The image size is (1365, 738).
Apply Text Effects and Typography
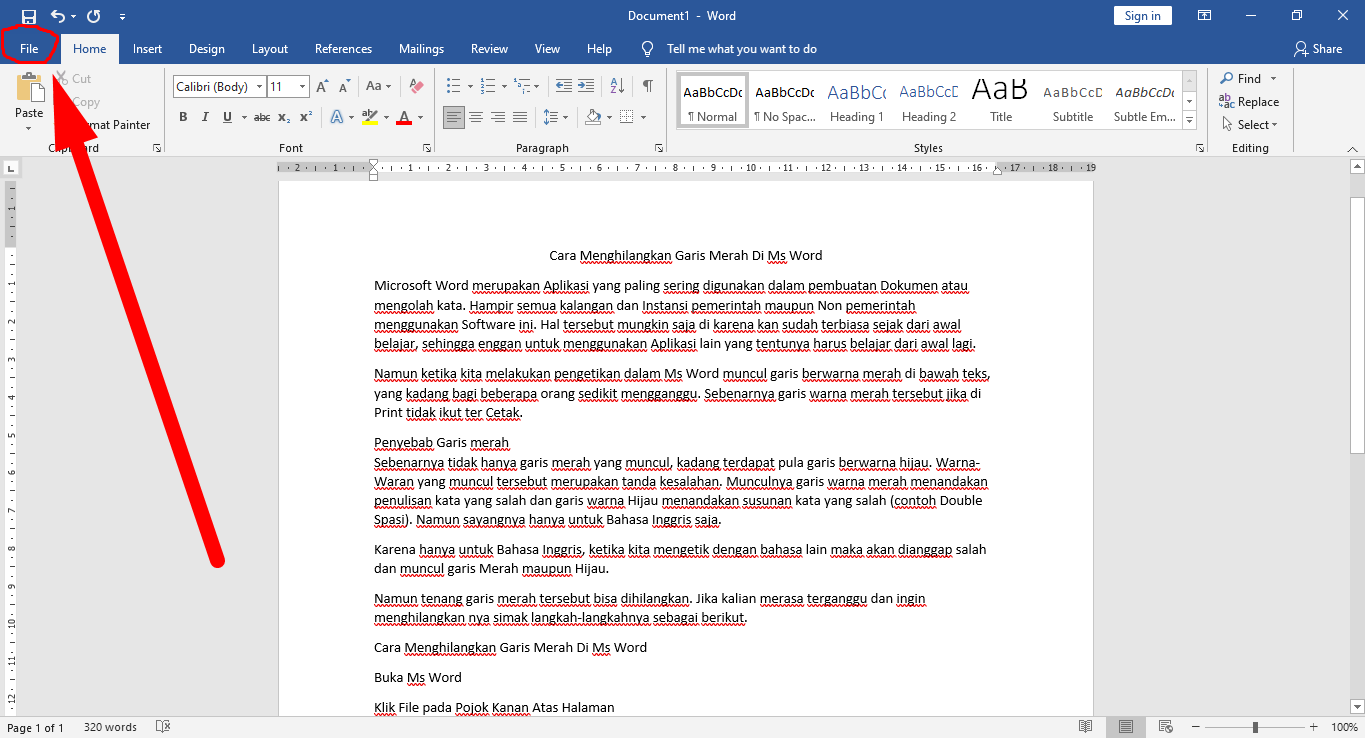(337, 117)
